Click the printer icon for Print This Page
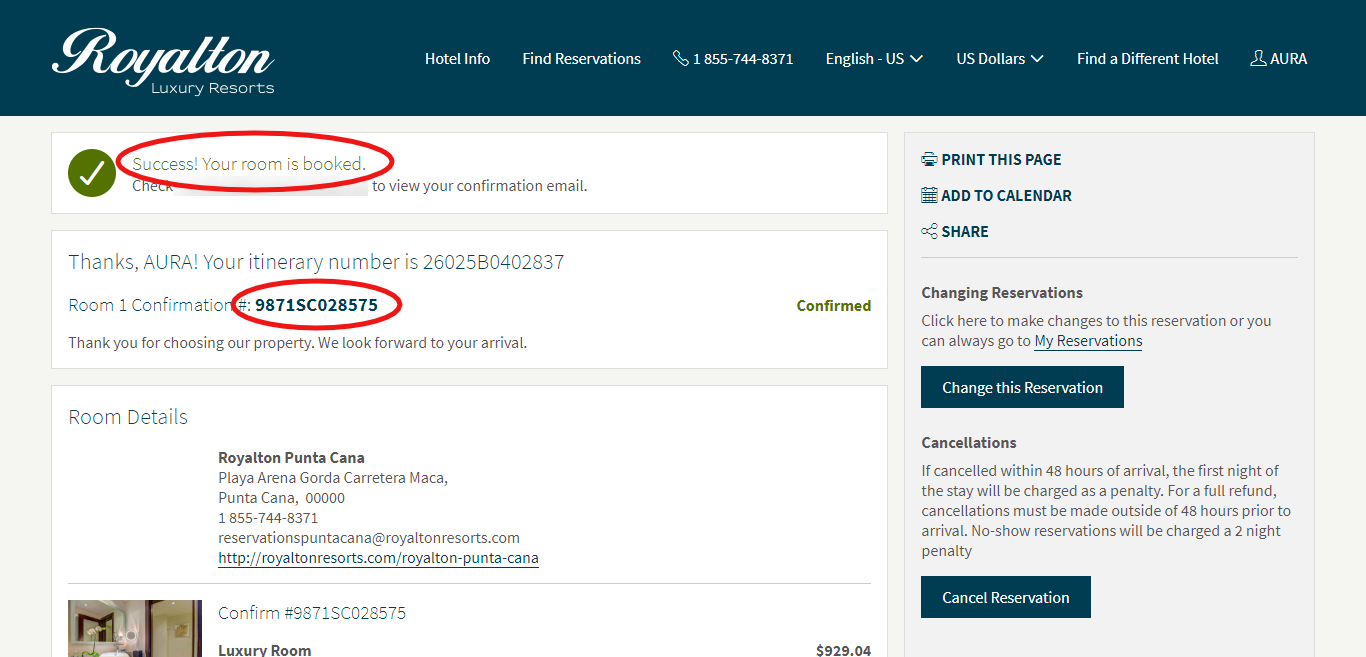The image size is (1366, 657). coord(929,159)
